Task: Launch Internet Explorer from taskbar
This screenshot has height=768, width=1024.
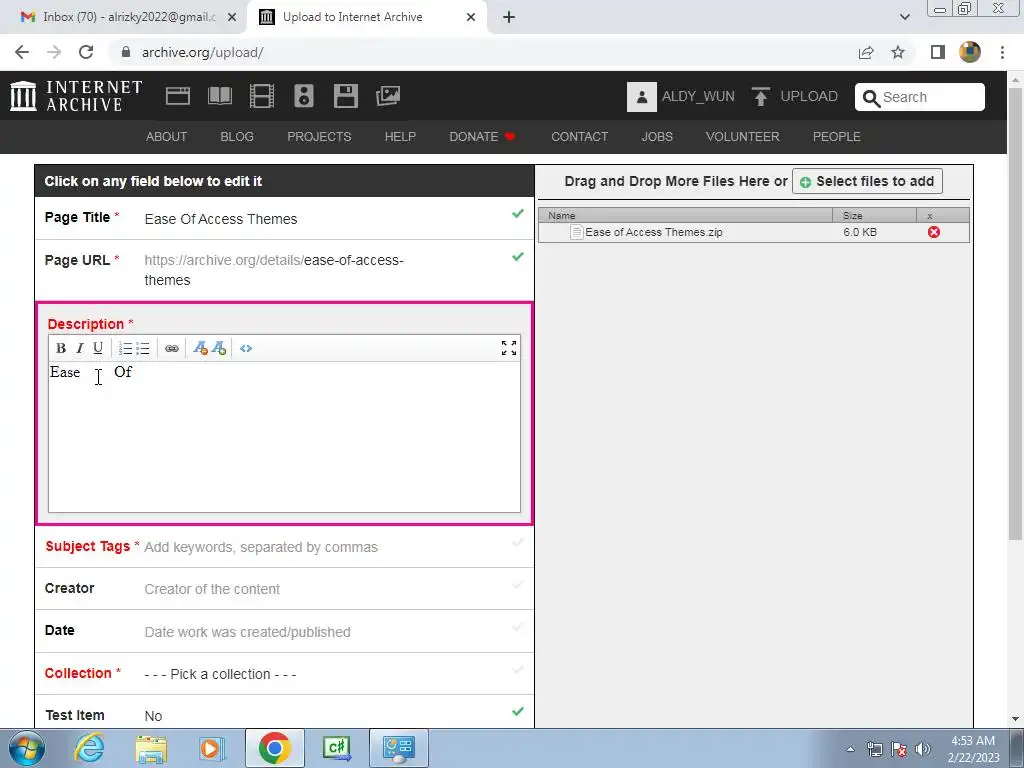Action: tap(89, 748)
